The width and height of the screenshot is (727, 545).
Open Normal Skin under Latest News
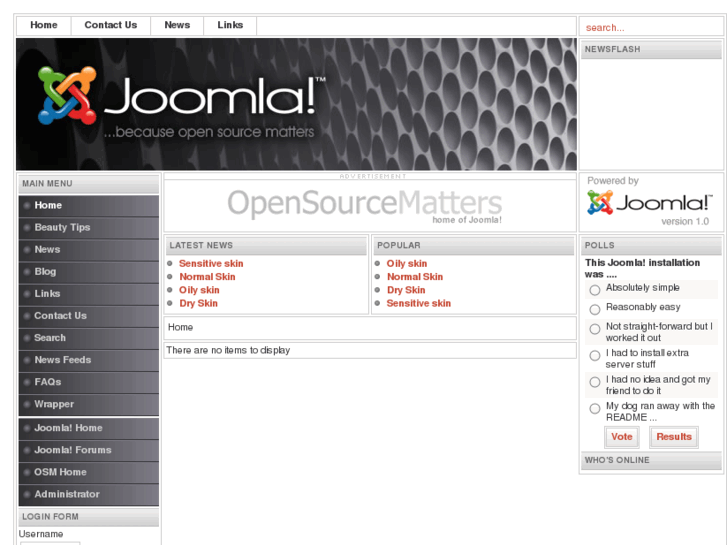207,277
